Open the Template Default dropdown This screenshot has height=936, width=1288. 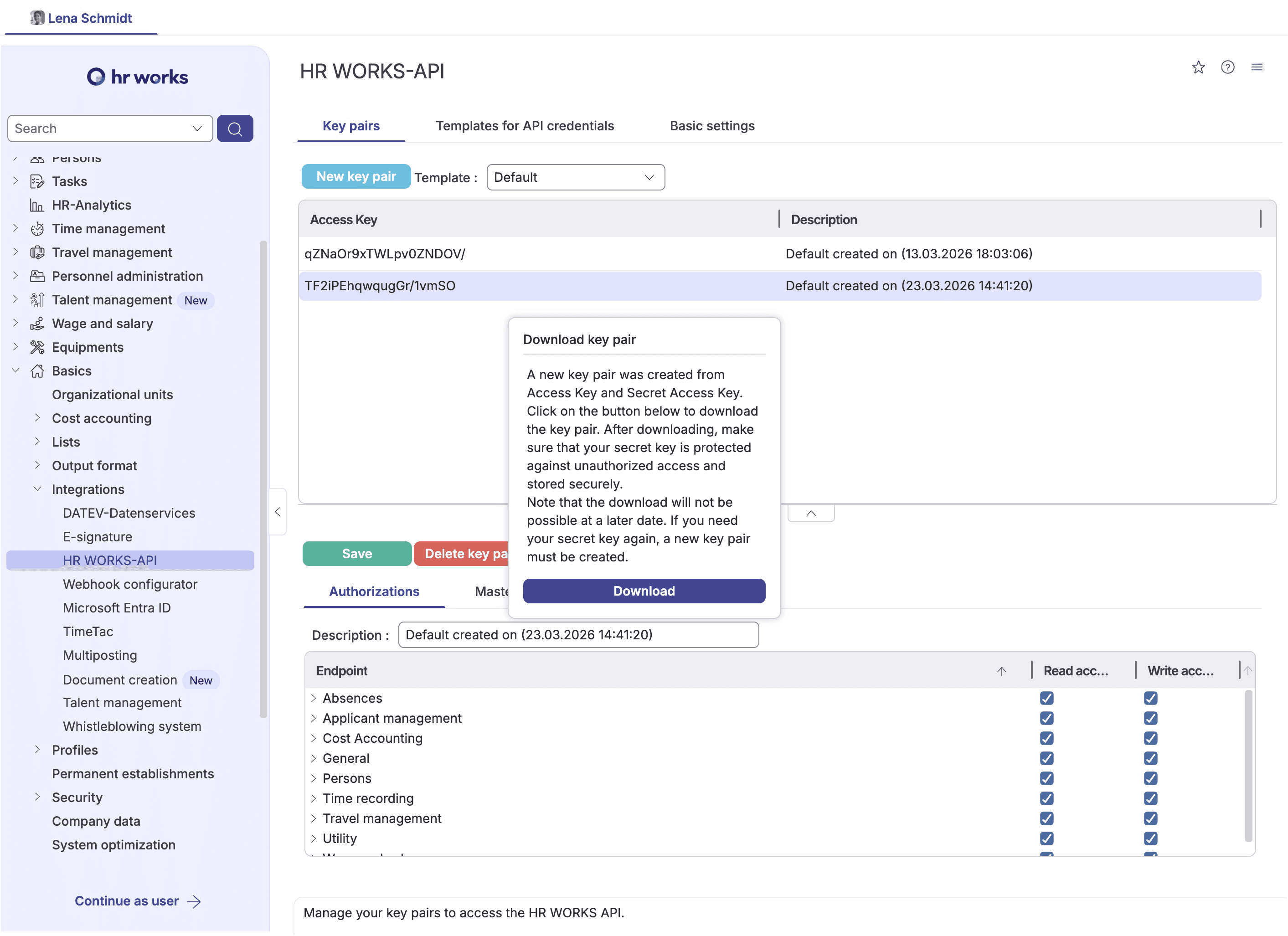[575, 177]
